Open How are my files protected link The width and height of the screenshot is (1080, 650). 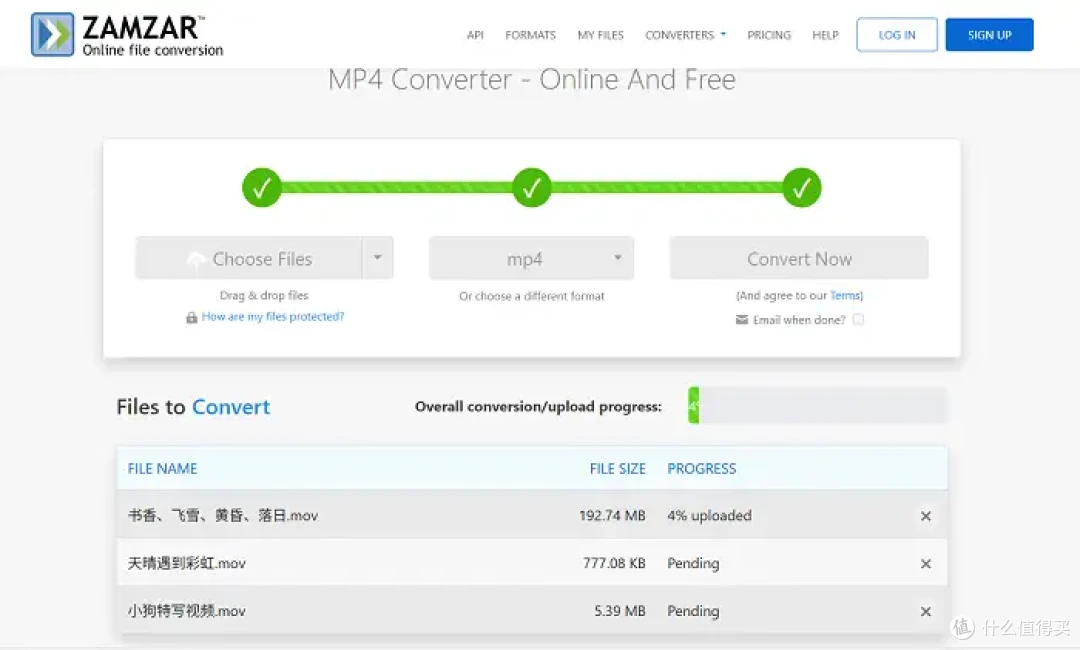273,317
